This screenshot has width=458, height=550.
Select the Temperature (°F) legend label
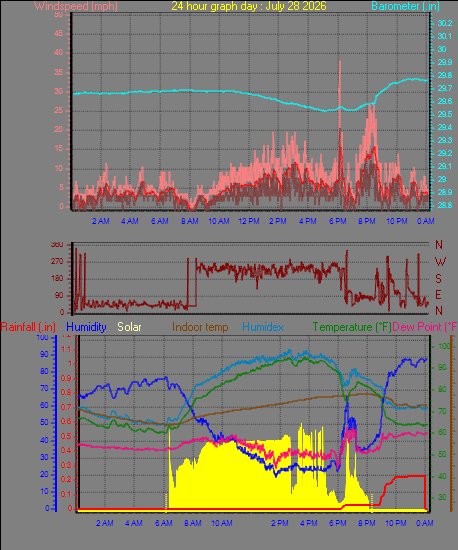[x=352, y=327]
